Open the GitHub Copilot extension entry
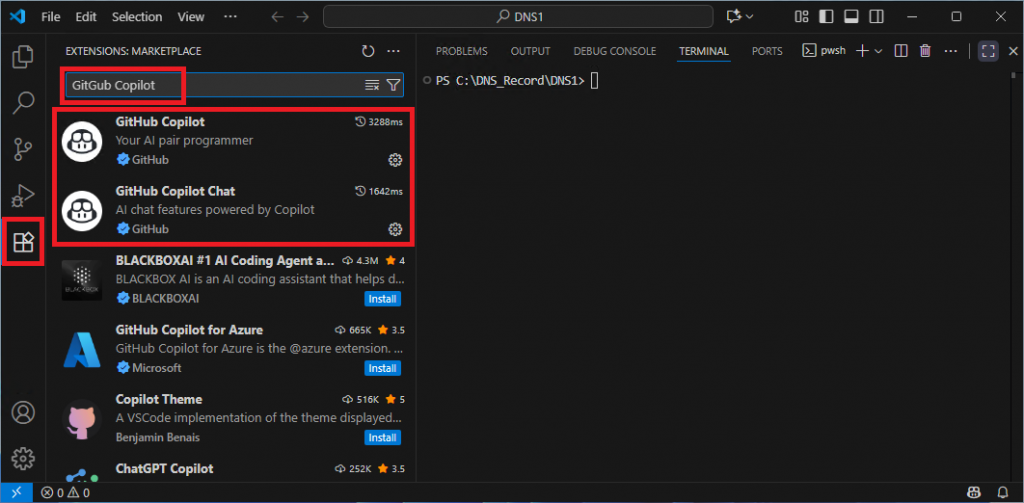 (x=232, y=140)
